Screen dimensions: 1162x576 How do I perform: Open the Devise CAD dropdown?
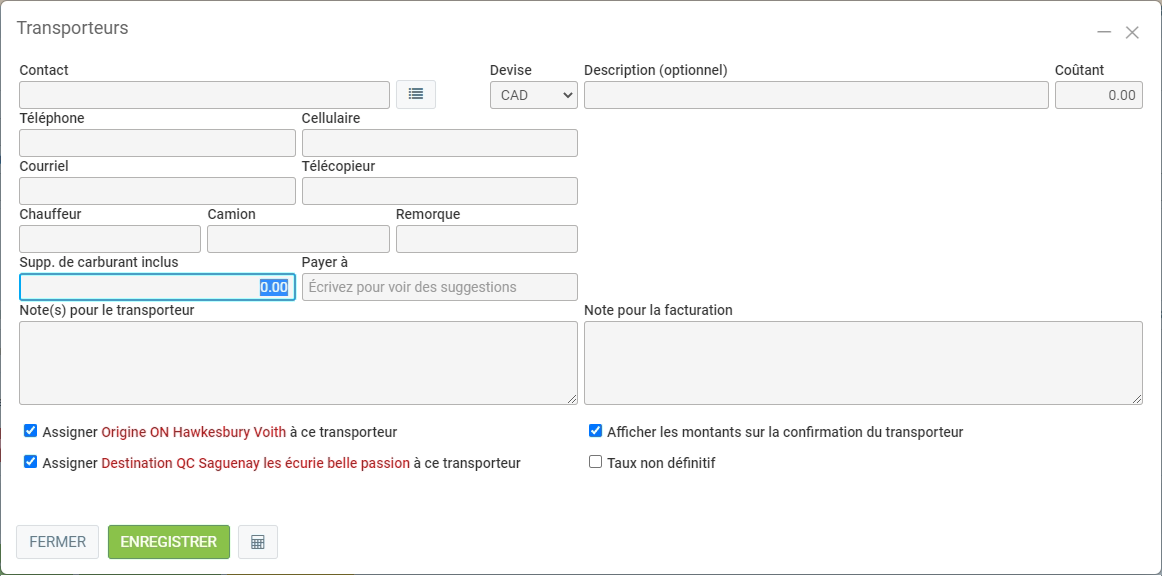533,95
